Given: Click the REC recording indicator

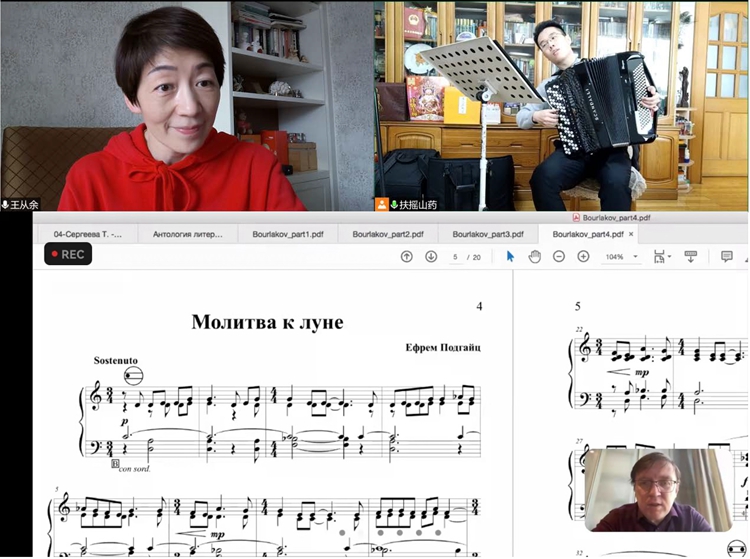Looking at the screenshot, I should 68,254.
